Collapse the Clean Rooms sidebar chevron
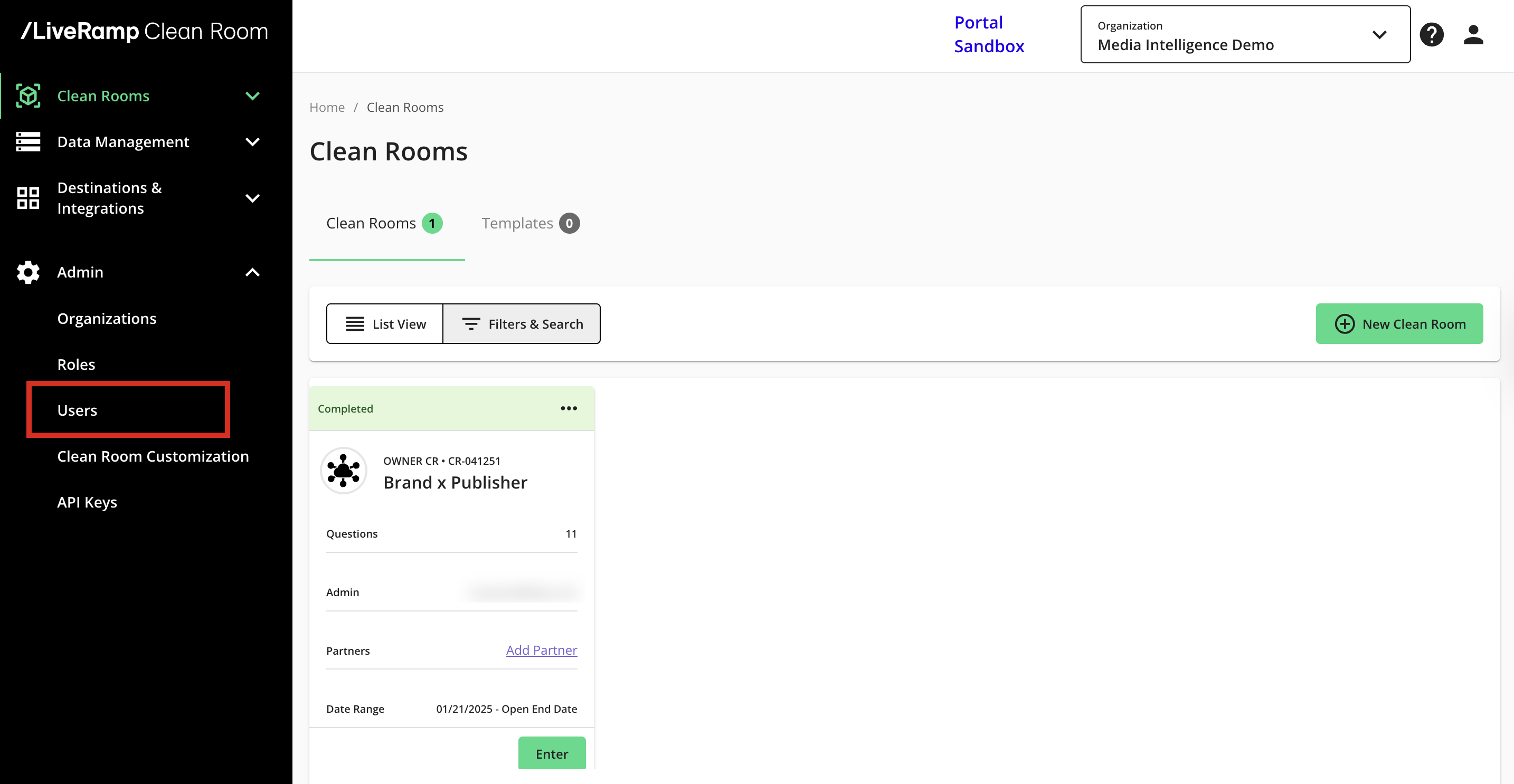 252,95
